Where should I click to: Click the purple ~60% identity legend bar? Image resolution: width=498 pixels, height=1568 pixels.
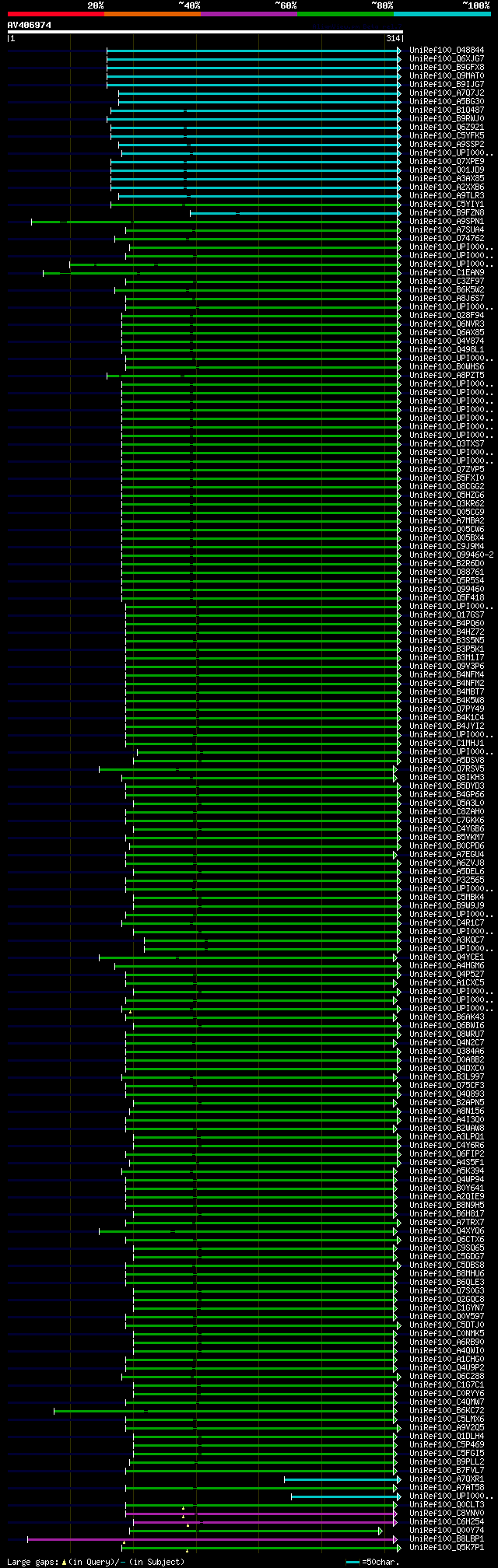point(249,14)
